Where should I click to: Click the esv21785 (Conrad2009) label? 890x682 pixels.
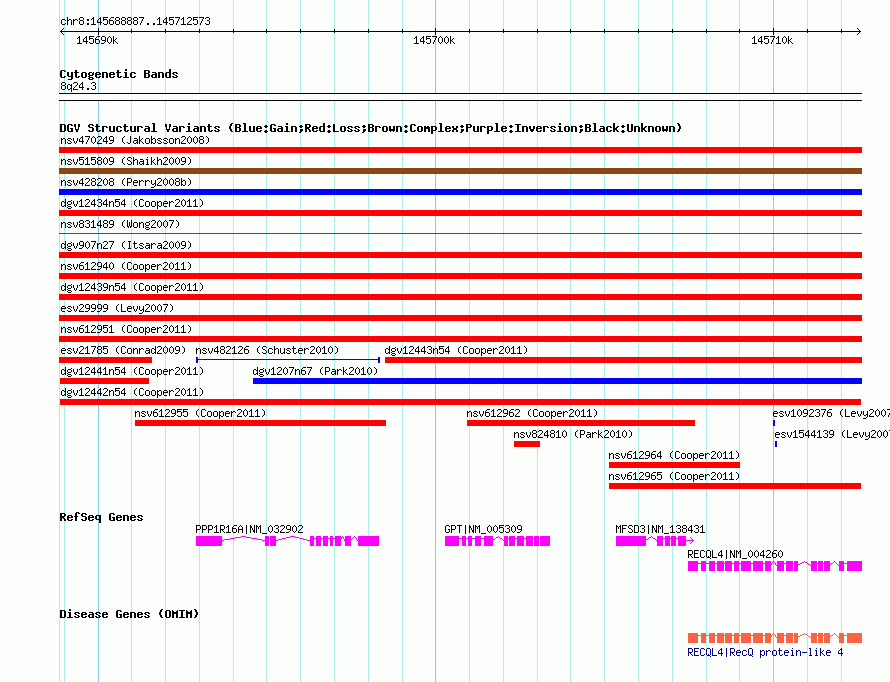click(123, 350)
